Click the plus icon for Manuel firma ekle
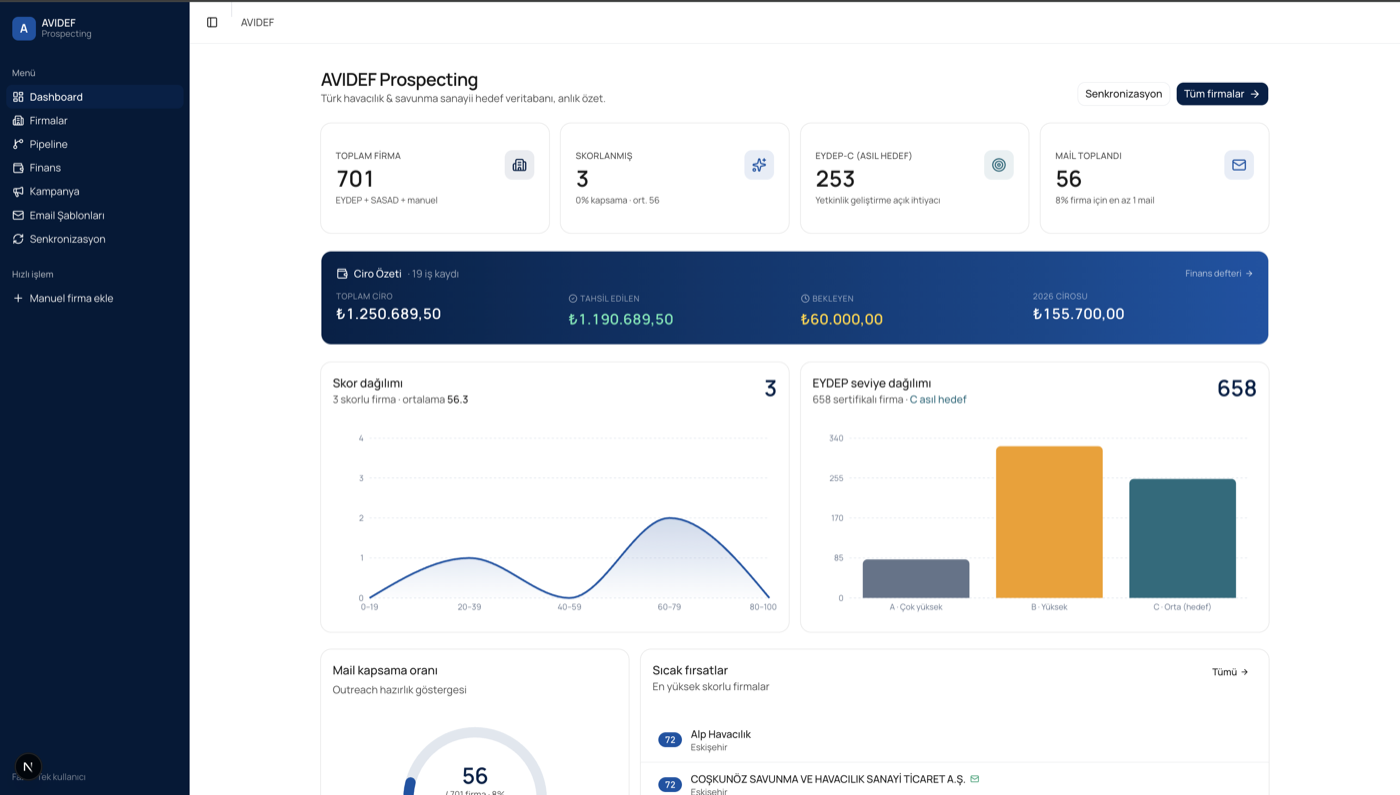1400x795 pixels. (18, 298)
